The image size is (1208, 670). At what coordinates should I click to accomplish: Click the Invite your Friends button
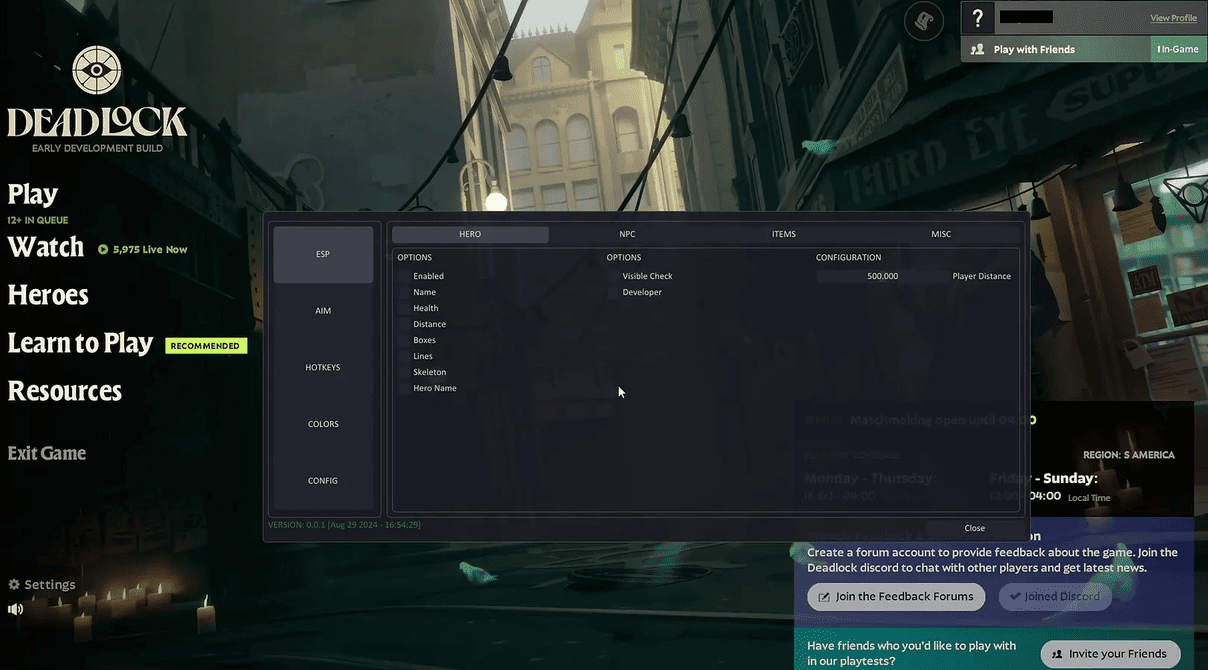point(1110,654)
